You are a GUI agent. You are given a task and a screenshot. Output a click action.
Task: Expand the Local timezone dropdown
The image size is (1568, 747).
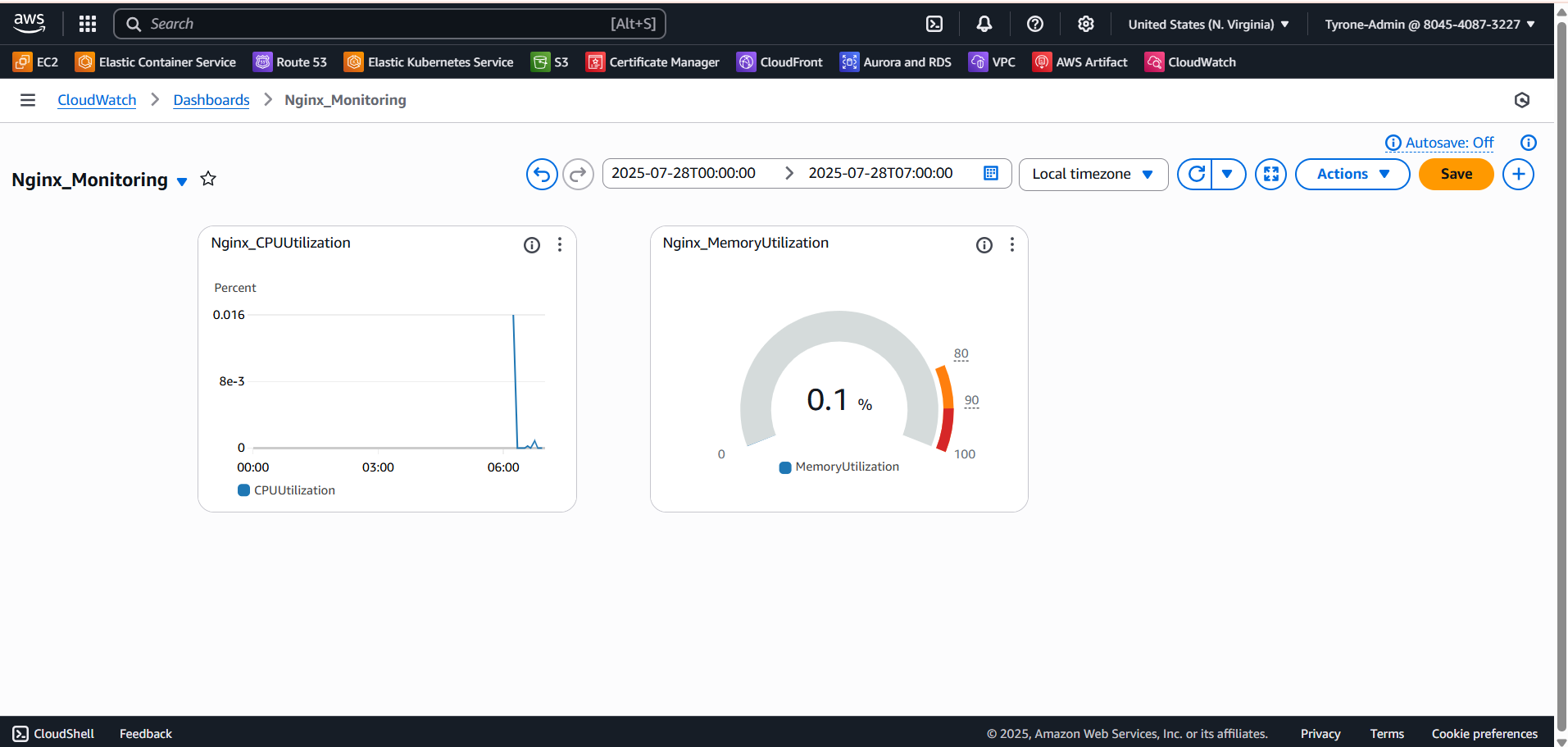[x=1093, y=174]
